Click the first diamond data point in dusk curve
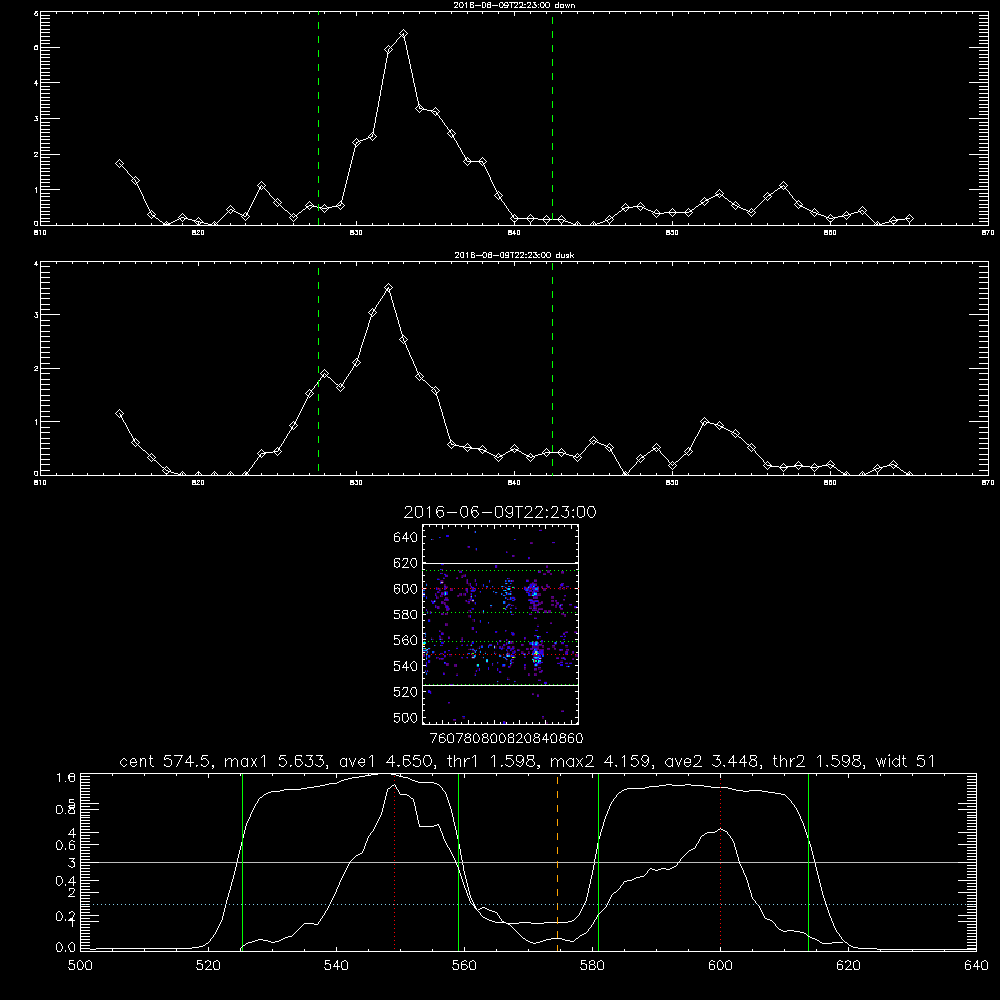The image size is (1000, 1000). click(x=119, y=413)
